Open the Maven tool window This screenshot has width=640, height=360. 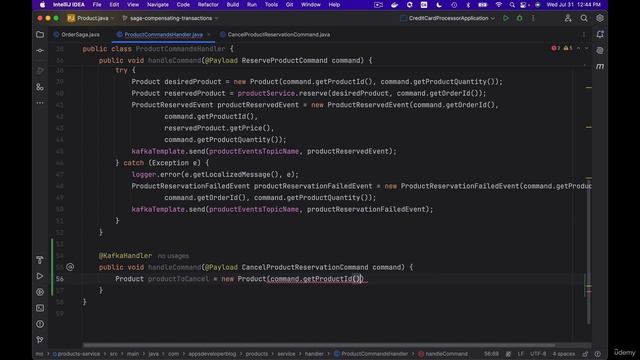click(600, 67)
